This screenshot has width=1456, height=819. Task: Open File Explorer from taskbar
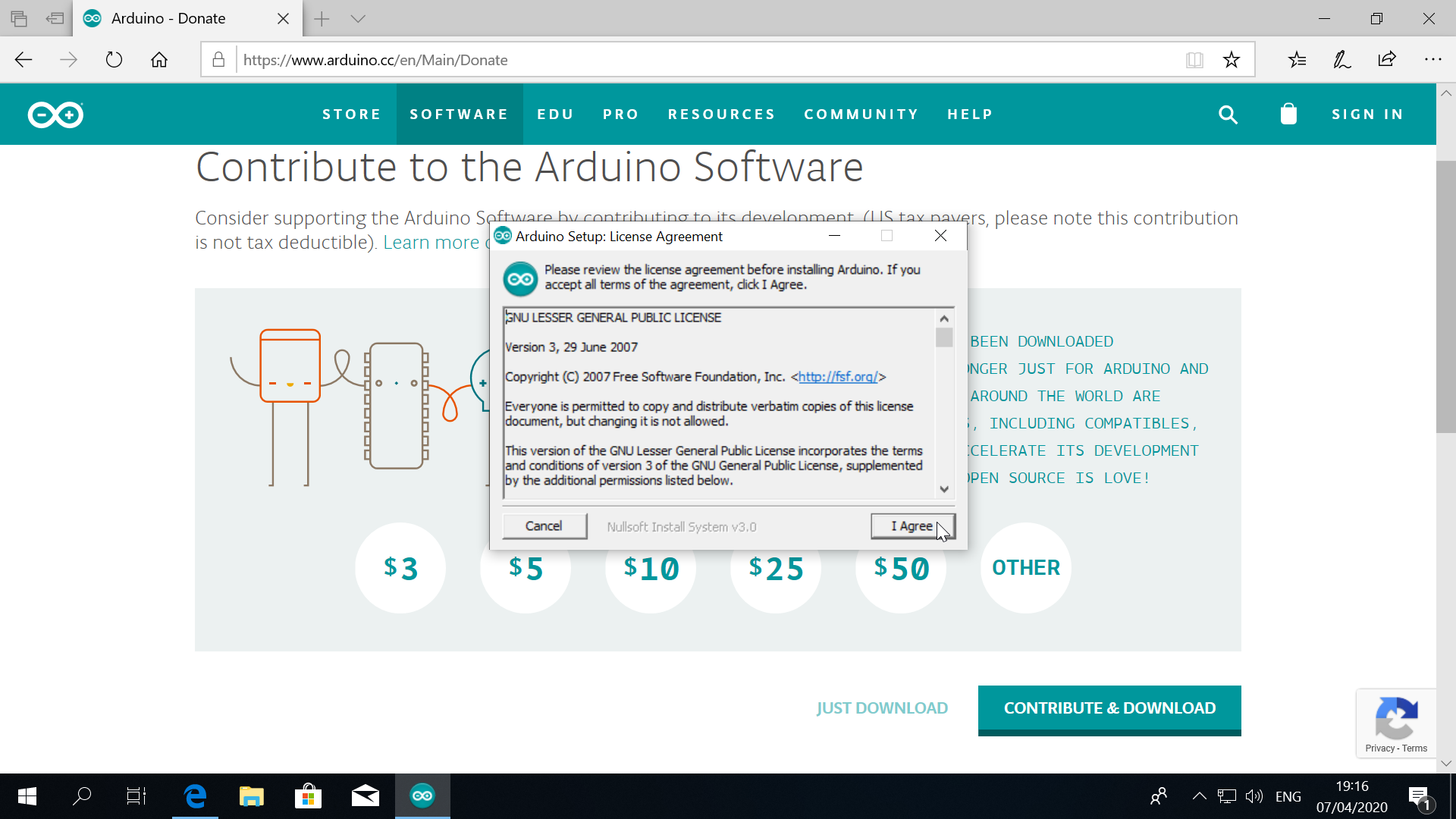click(x=251, y=796)
